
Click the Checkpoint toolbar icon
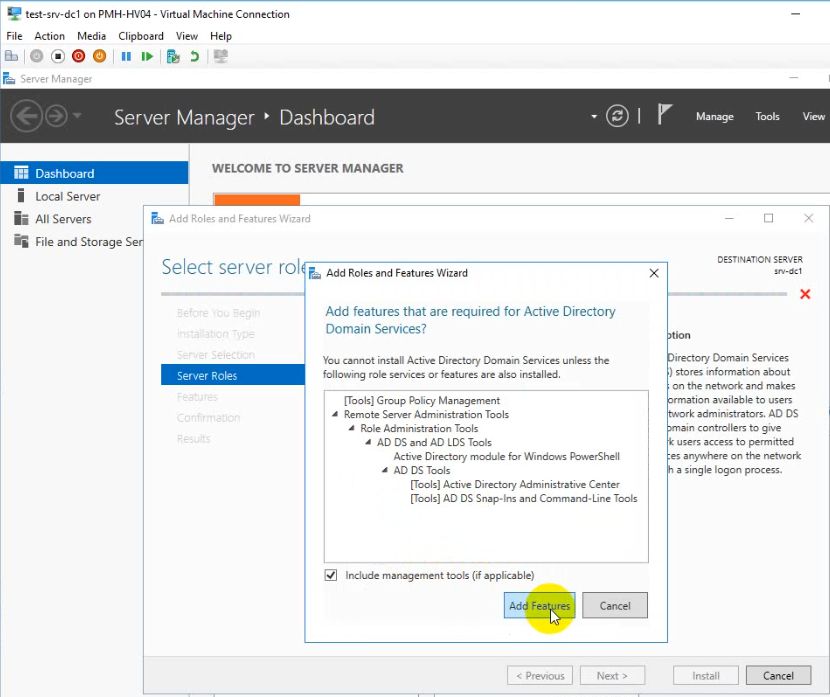click(173, 56)
